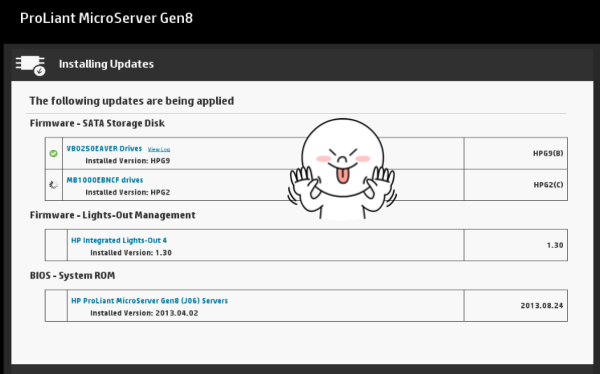Click 'Installed Version: 2013.04.02' text

pyautogui.click(x=144, y=313)
